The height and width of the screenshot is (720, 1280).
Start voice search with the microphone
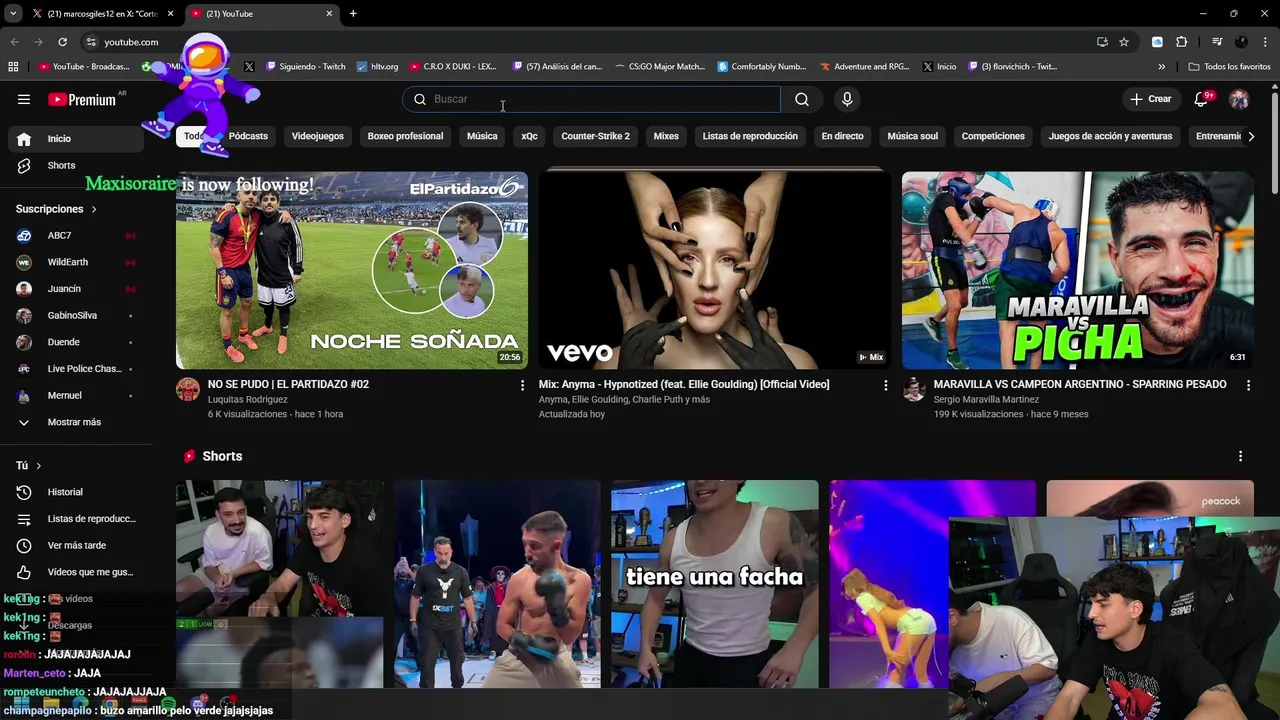point(847,99)
